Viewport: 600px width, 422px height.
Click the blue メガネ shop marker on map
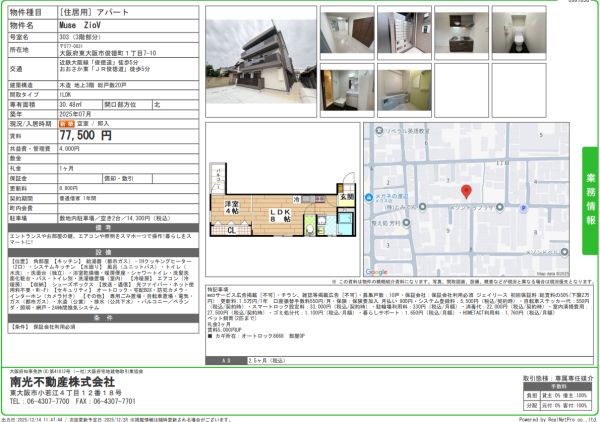pyautogui.click(x=369, y=197)
